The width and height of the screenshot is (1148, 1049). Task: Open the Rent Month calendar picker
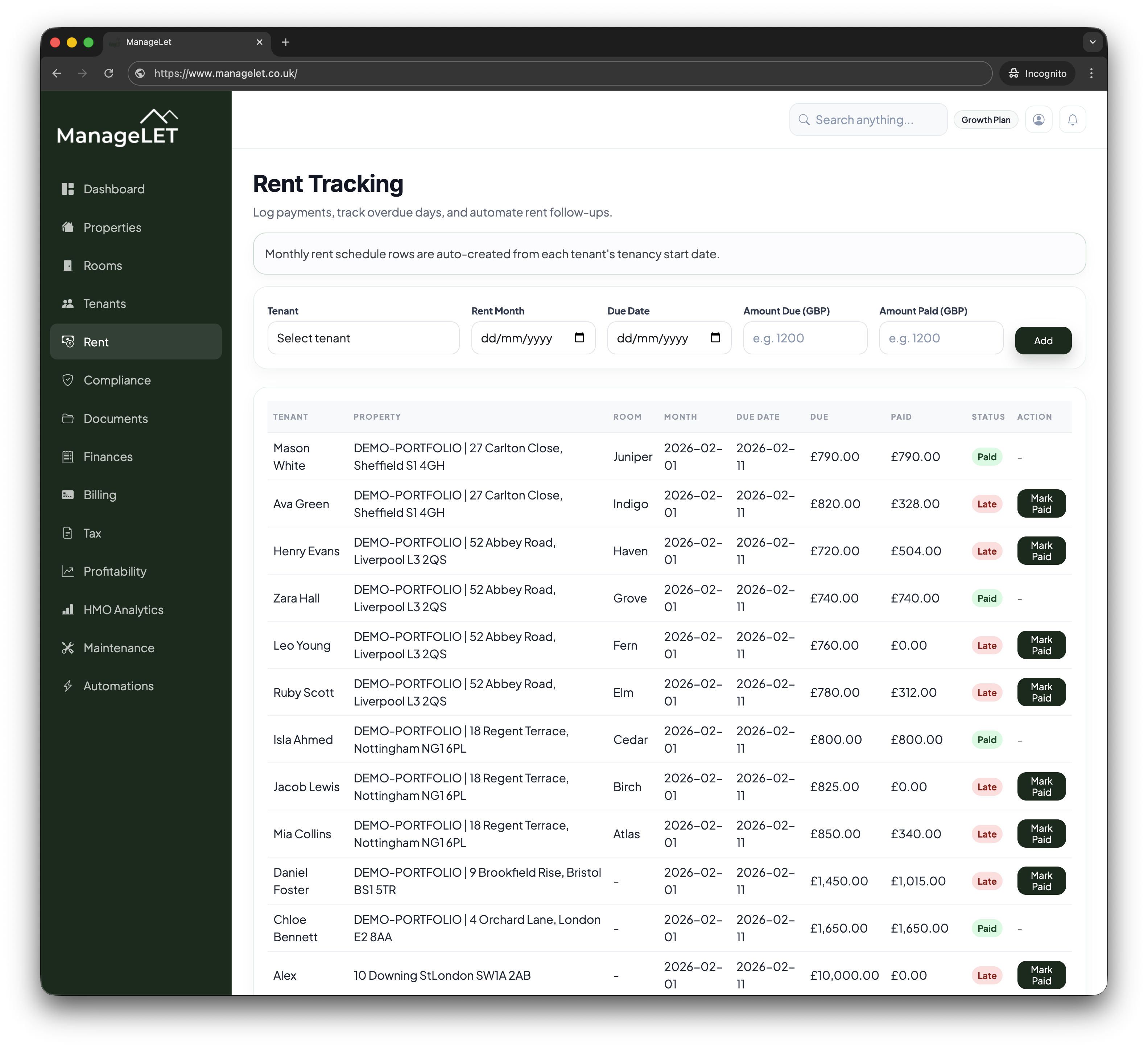coord(579,338)
